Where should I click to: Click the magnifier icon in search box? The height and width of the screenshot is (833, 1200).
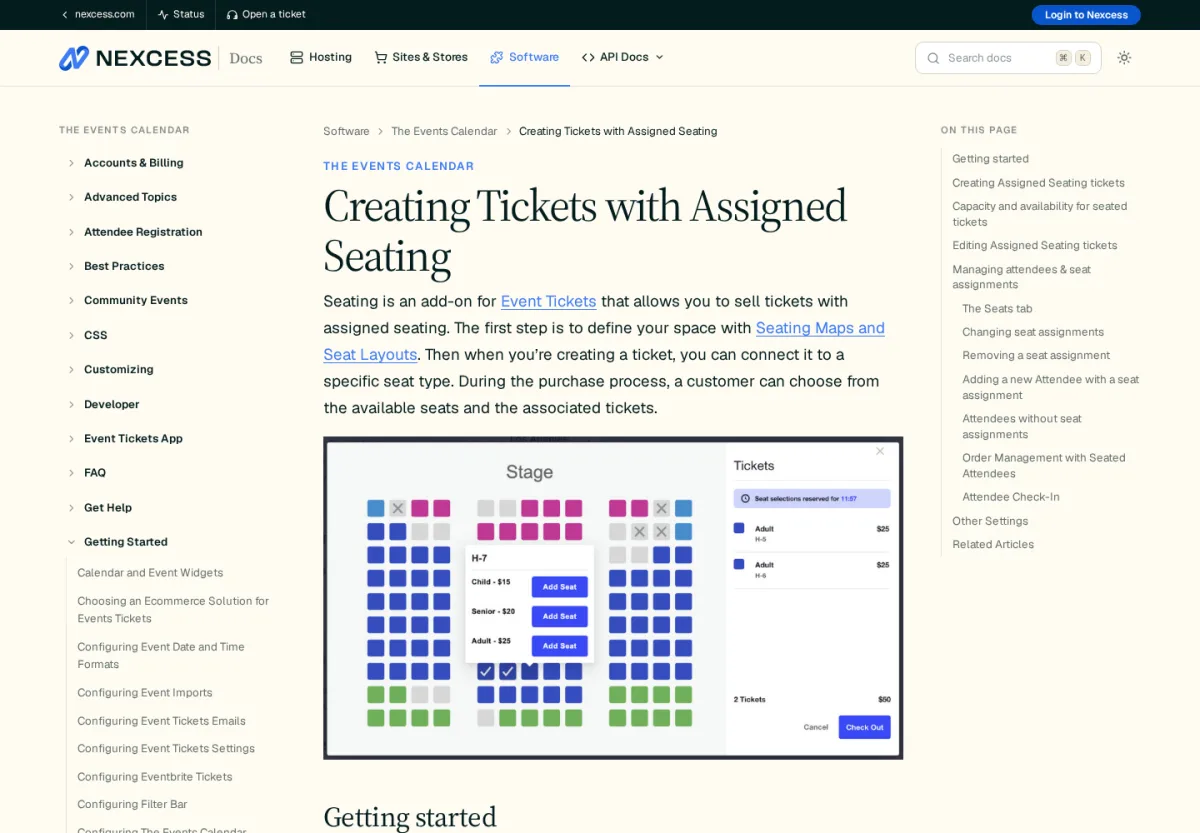pos(933,58)
